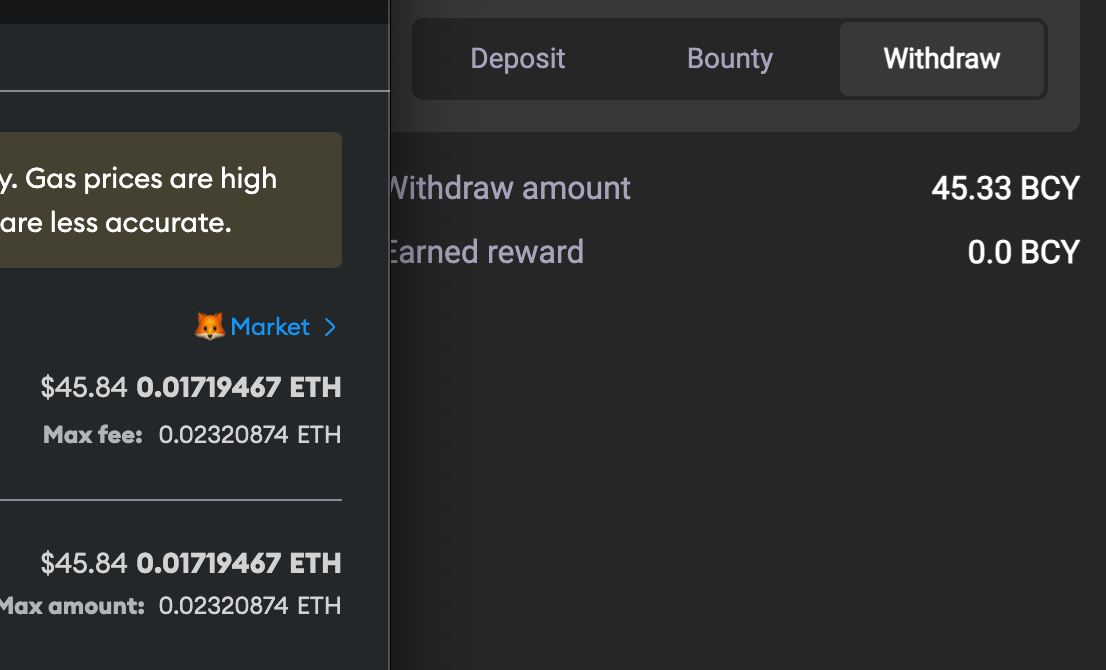The width and height of the screenshot is (1106, 670).
Task: Select the Max amount value 0.02320874 ETH
Action: pyautogui.click(x=250, y=606)
